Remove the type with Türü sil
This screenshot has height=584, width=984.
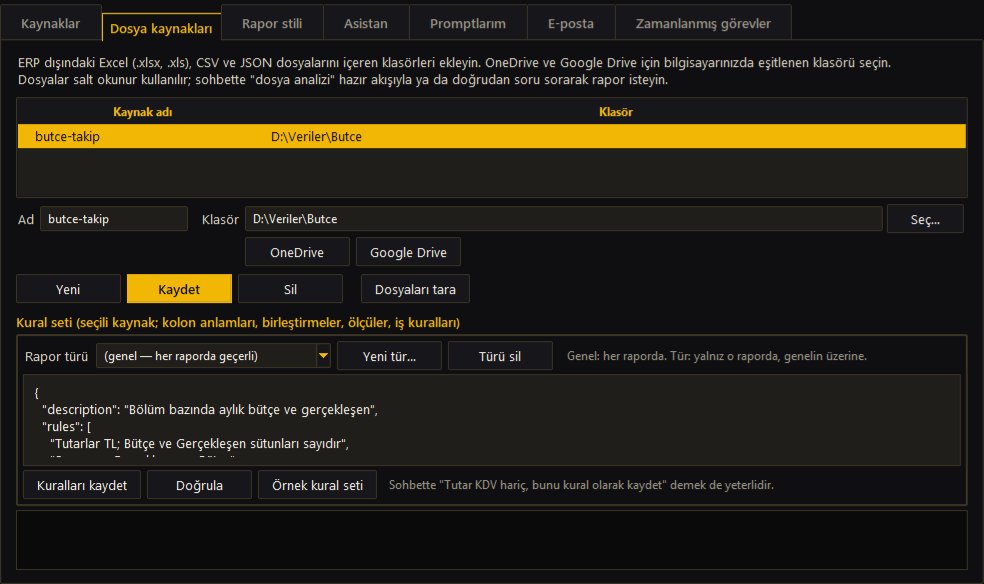[x=500, y=356]
